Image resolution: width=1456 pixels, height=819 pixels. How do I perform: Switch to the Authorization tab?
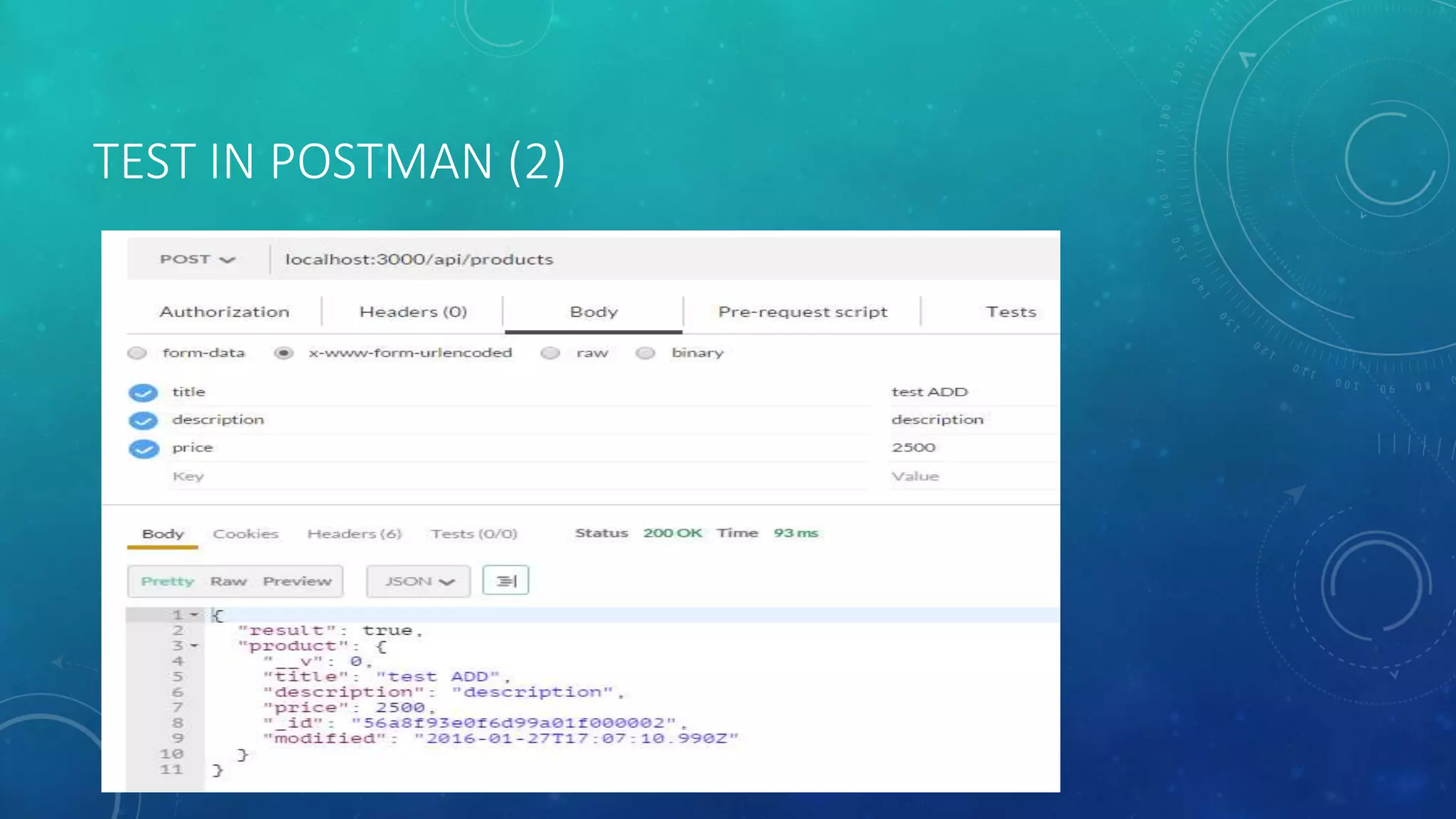coord(224,312)
